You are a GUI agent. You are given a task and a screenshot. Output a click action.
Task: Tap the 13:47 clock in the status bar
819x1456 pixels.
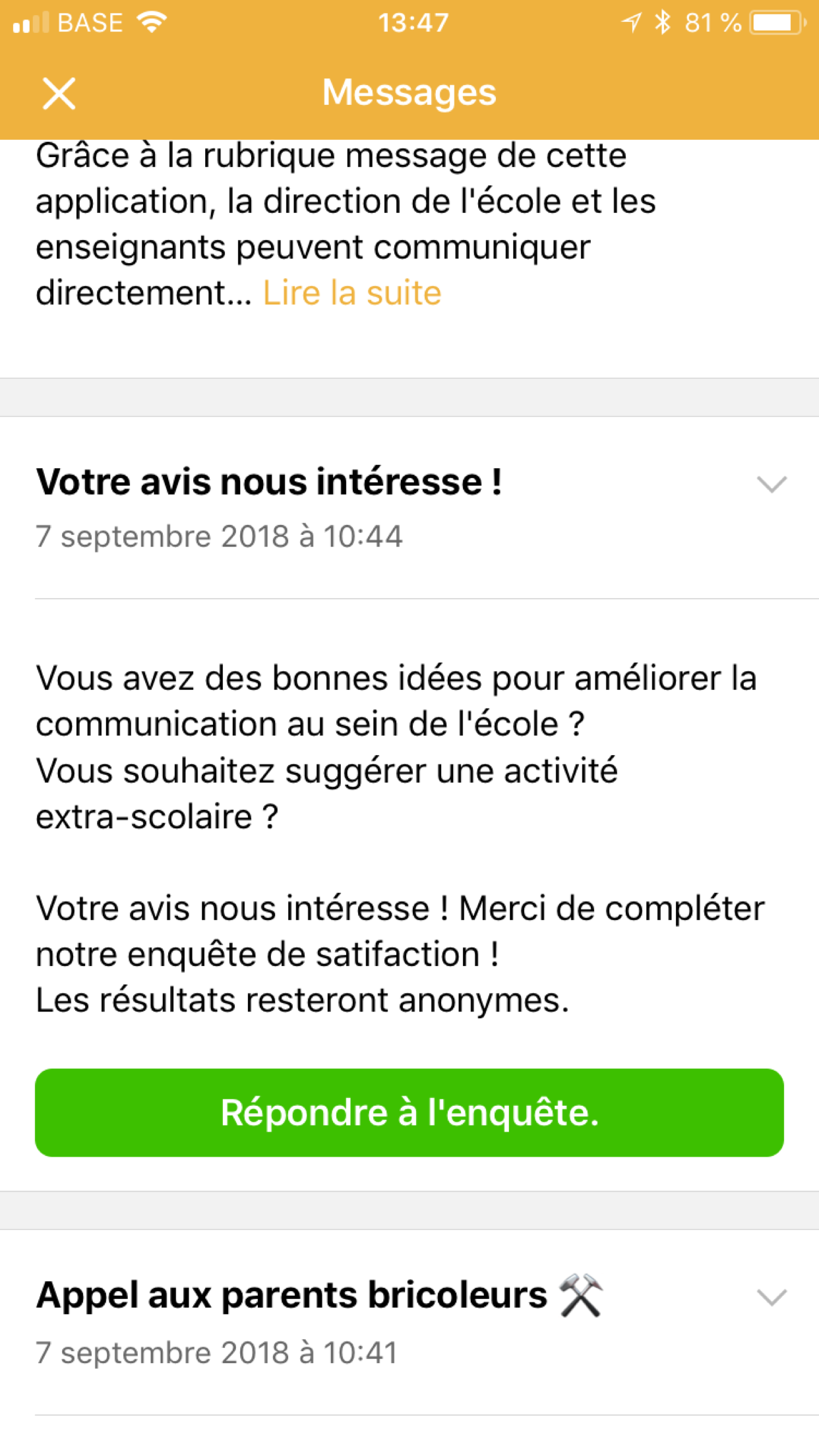[x=413, y=23]
